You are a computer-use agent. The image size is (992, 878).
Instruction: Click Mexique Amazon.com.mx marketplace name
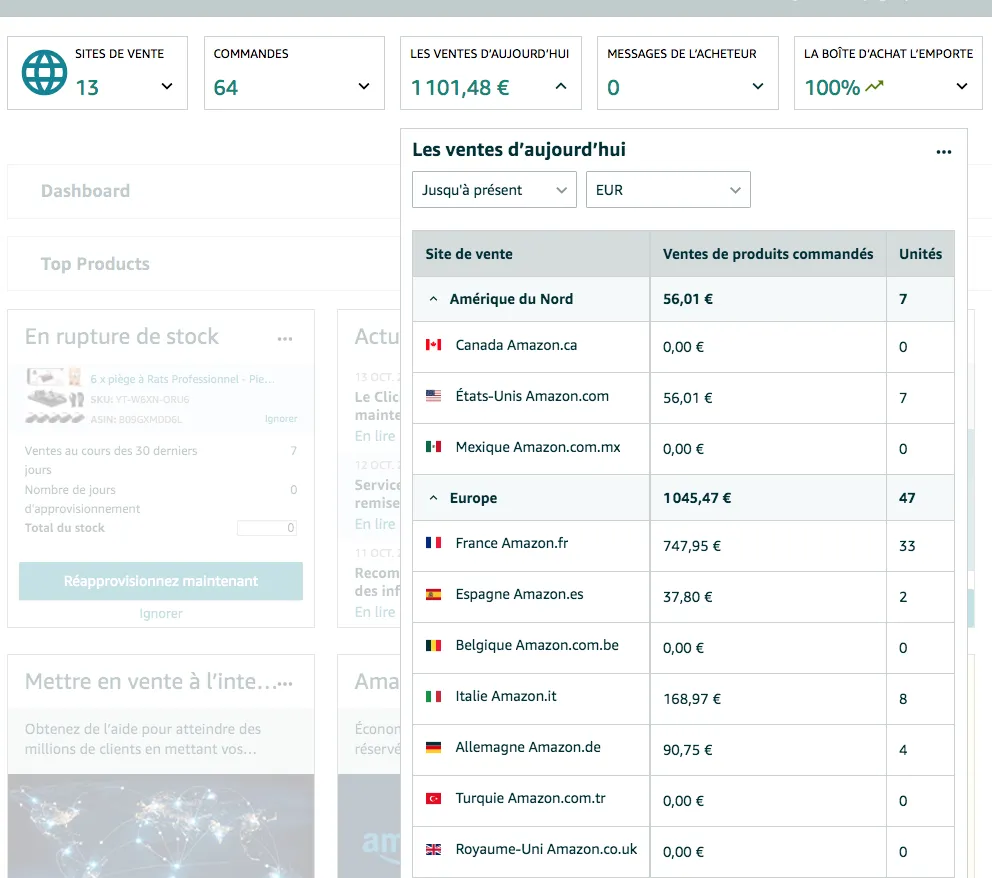pos(538,447)
